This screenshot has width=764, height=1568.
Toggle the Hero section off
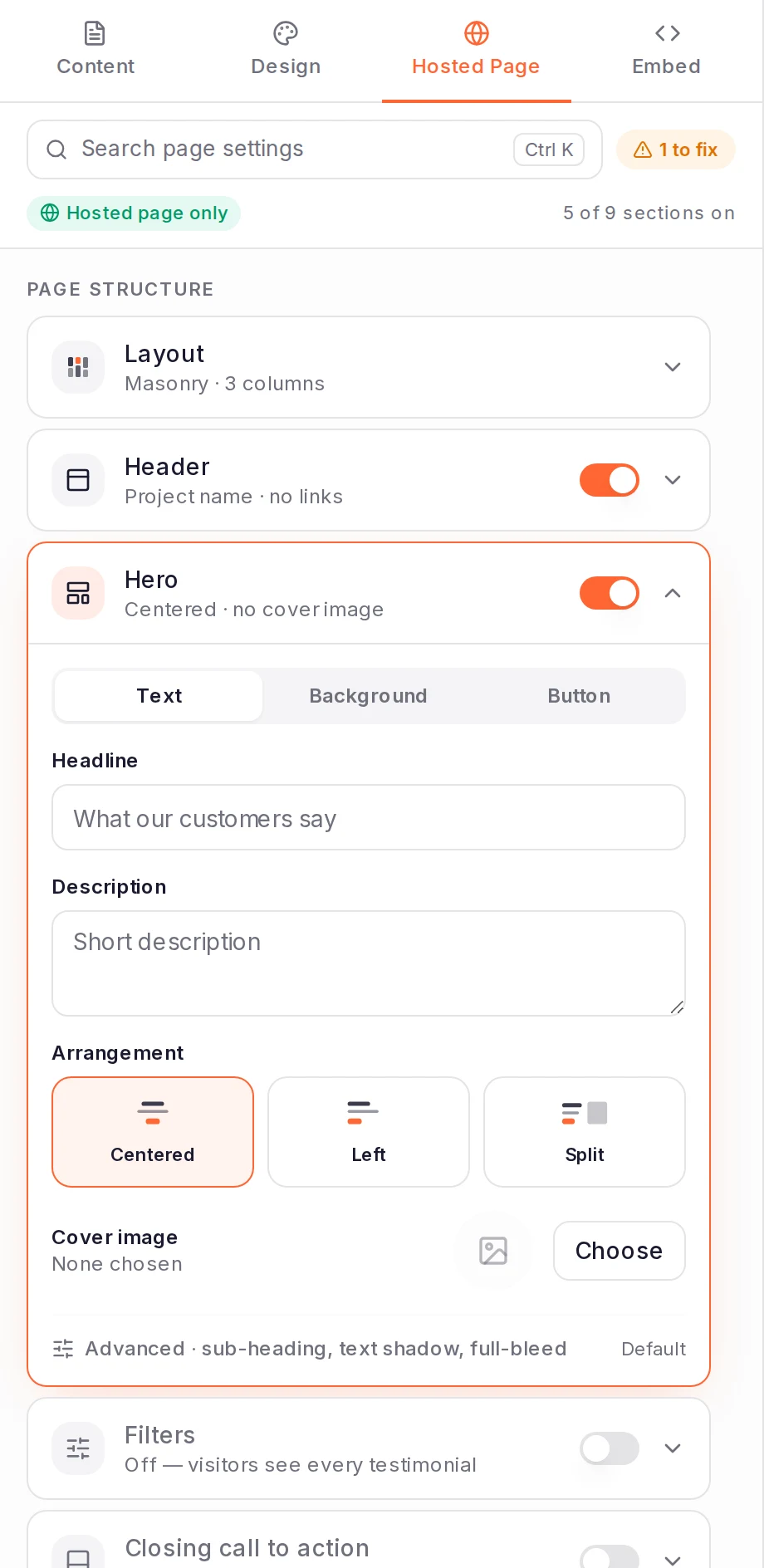pyautogui.click(x=610, y=593)
